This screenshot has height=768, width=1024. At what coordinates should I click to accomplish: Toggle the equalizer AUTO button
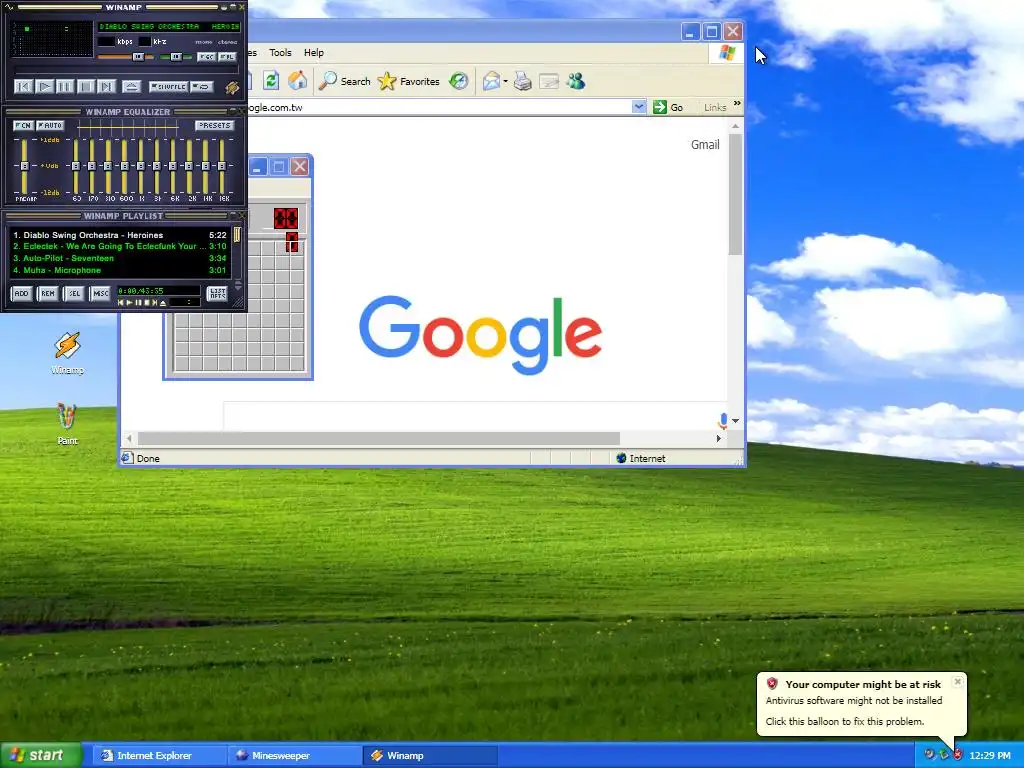pyautogui.click(x=50, y=125)
